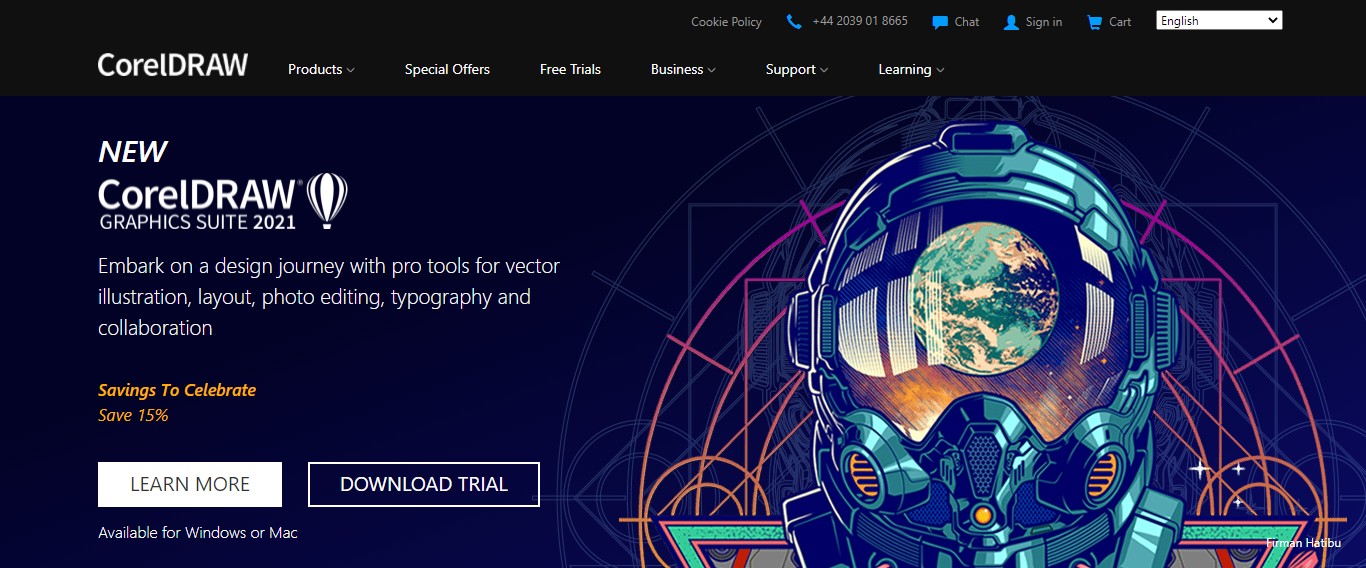Expand the Business menu
This screenshot has width=1366, height=568.
[x=683, y=69]
